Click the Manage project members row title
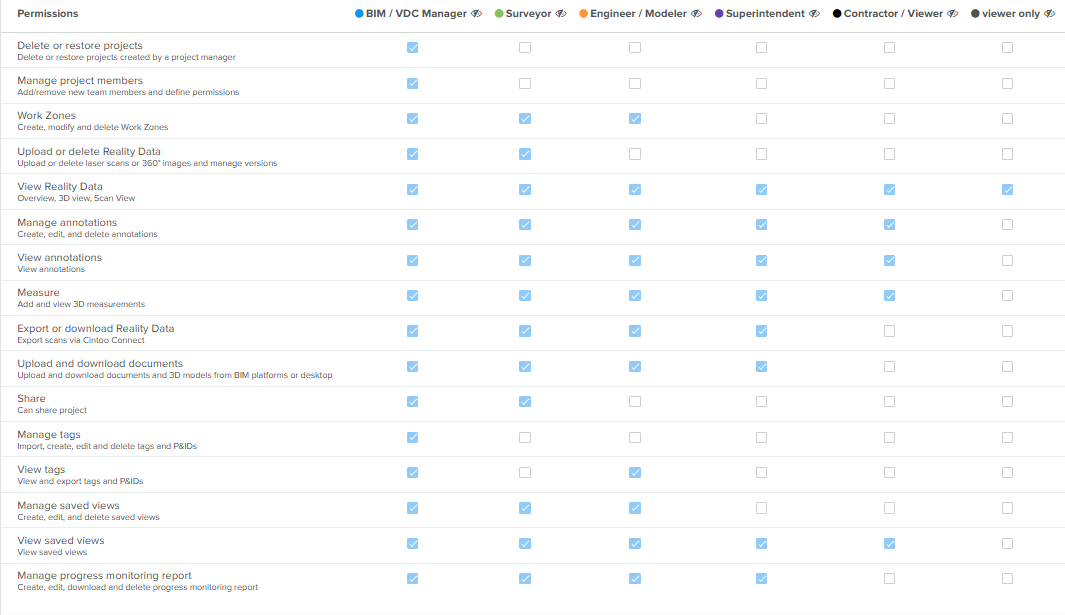1065x615 pixels. point(80,80)
